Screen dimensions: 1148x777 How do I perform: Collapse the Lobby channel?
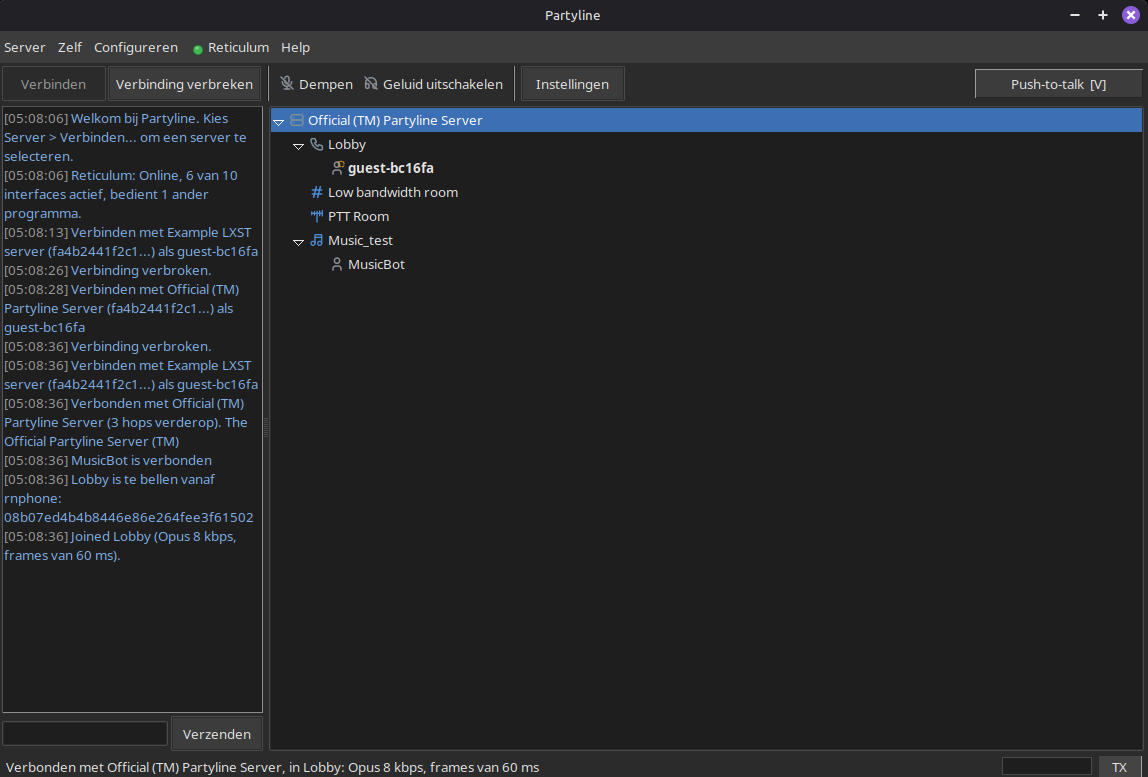coord(298,146)
